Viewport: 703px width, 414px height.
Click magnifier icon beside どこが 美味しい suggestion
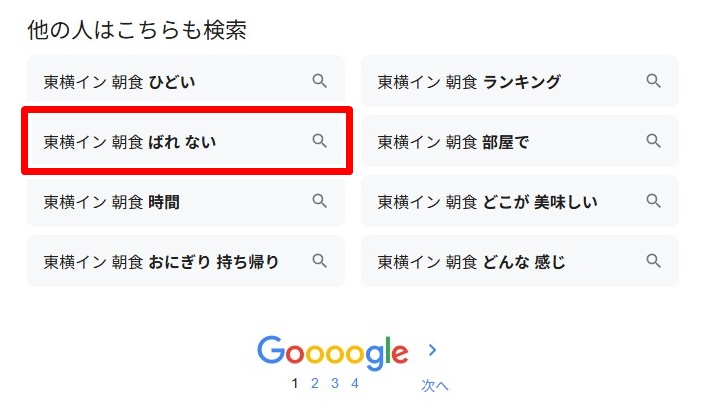pyautogui.click(x=654, y=201)
